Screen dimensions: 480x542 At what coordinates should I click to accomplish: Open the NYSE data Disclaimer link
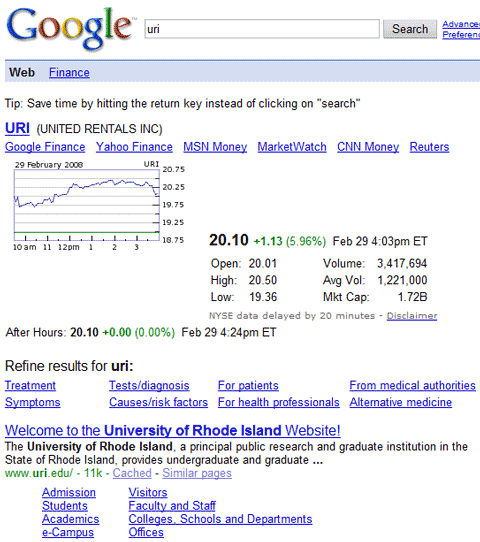412,316
